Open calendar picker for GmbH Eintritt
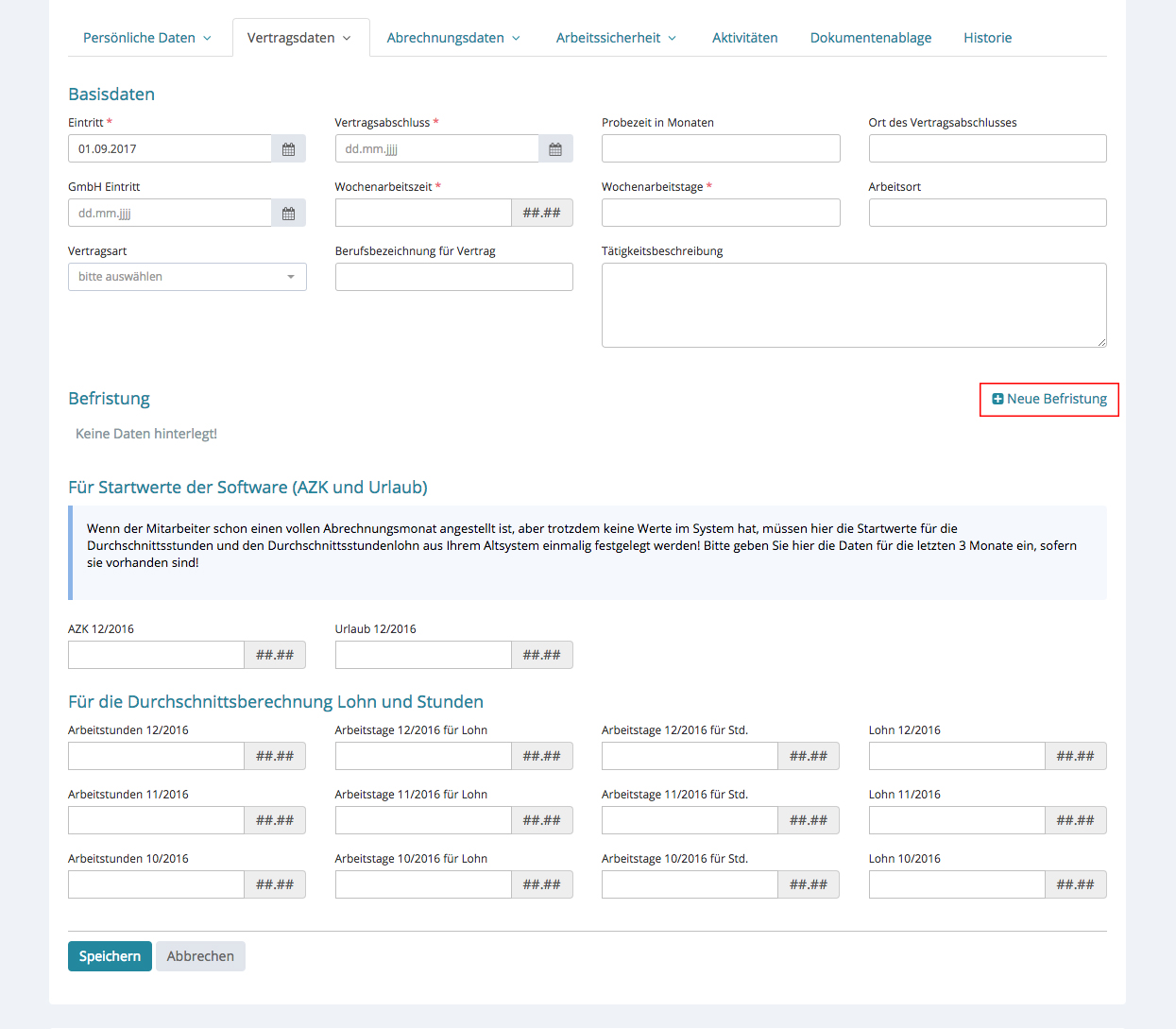Viewport: 1176px width, 1029px height. [288, 214]
